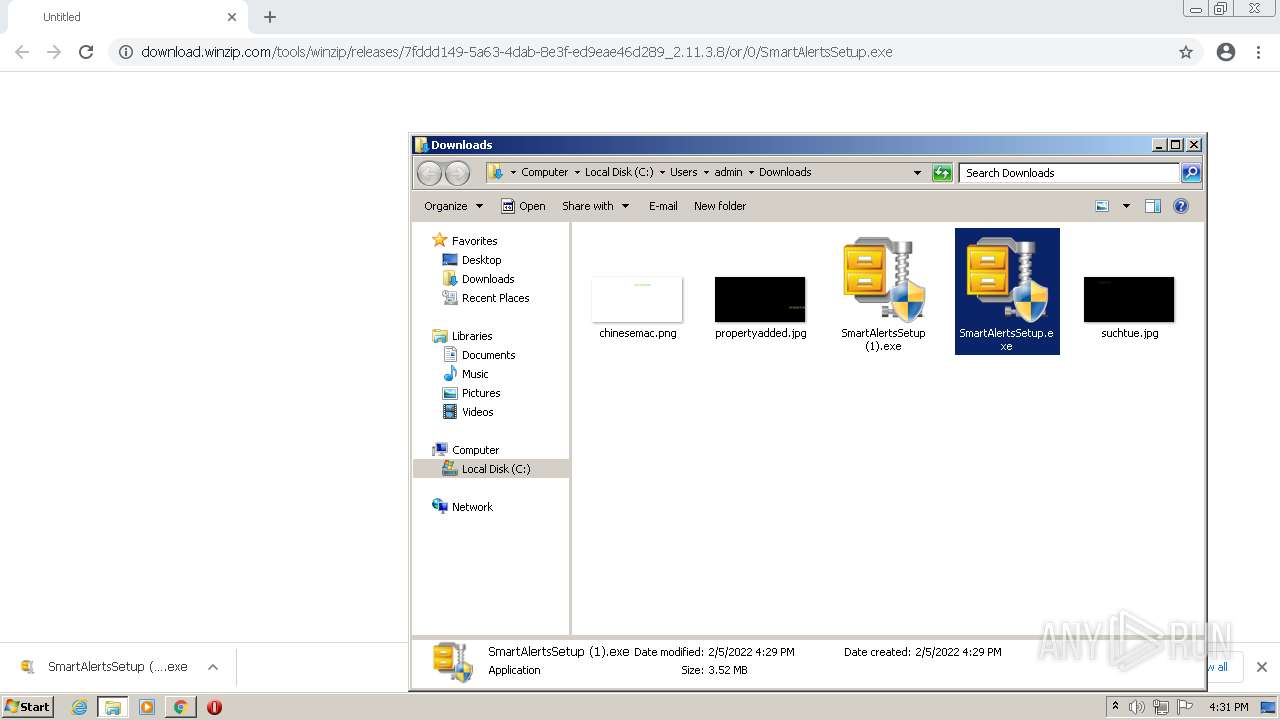Screen dimensions: 1280x720
Task: Select suchtue.jpg file
Action: click(1129, 309)
